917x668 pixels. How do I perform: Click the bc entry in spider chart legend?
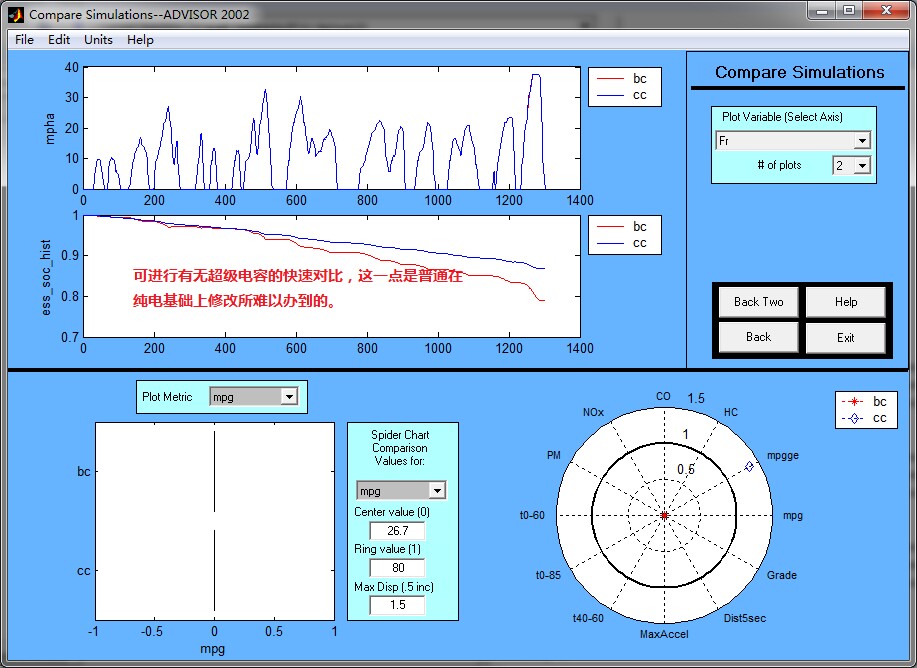(x=865, y=402)
